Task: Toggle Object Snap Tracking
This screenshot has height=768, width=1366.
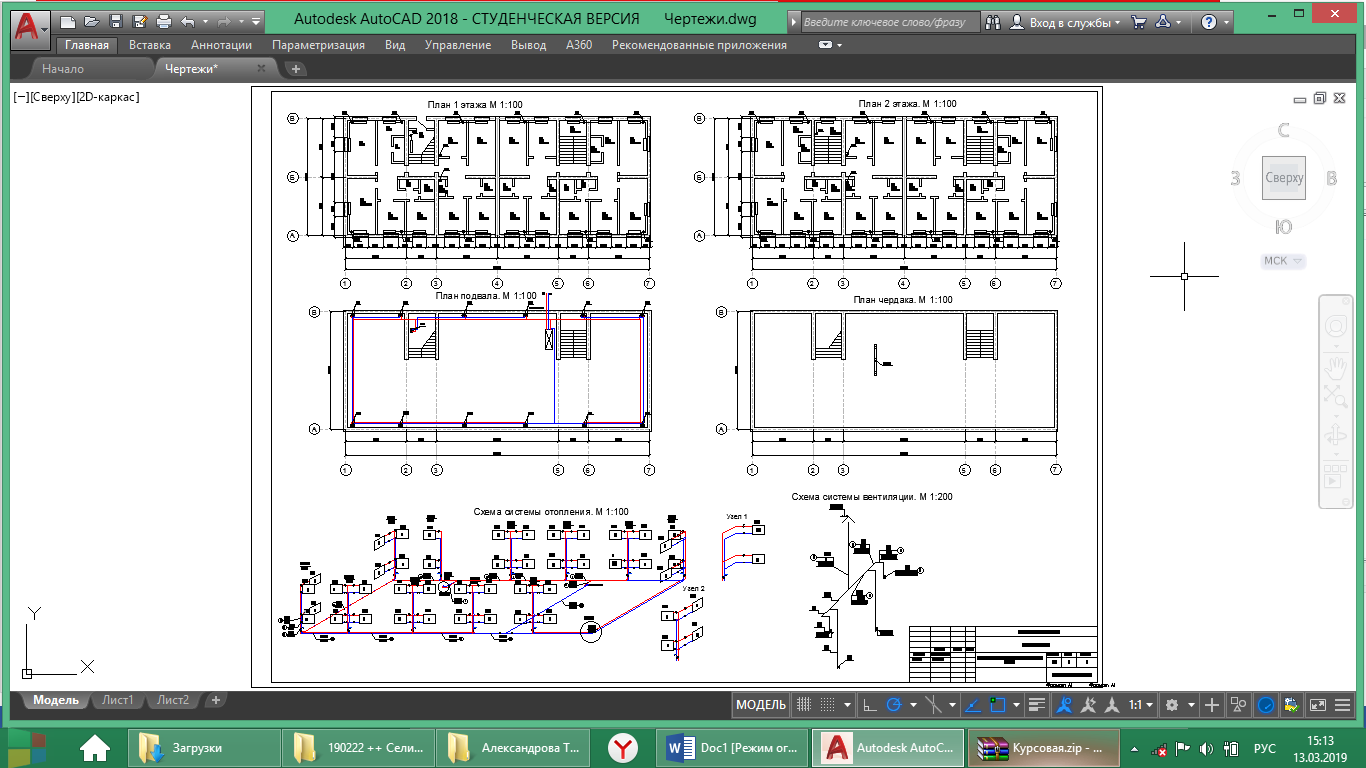Action: [x=973, y=705]
